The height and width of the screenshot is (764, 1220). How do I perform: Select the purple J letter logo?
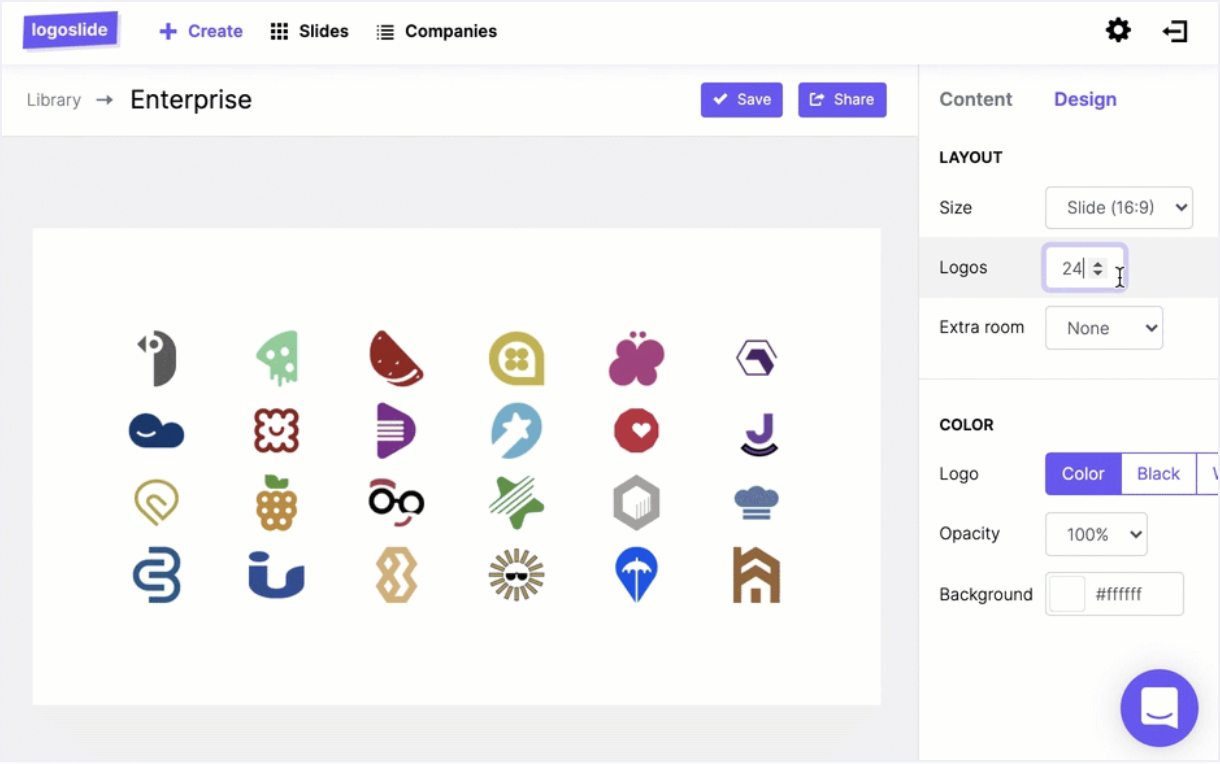point(759,433)
